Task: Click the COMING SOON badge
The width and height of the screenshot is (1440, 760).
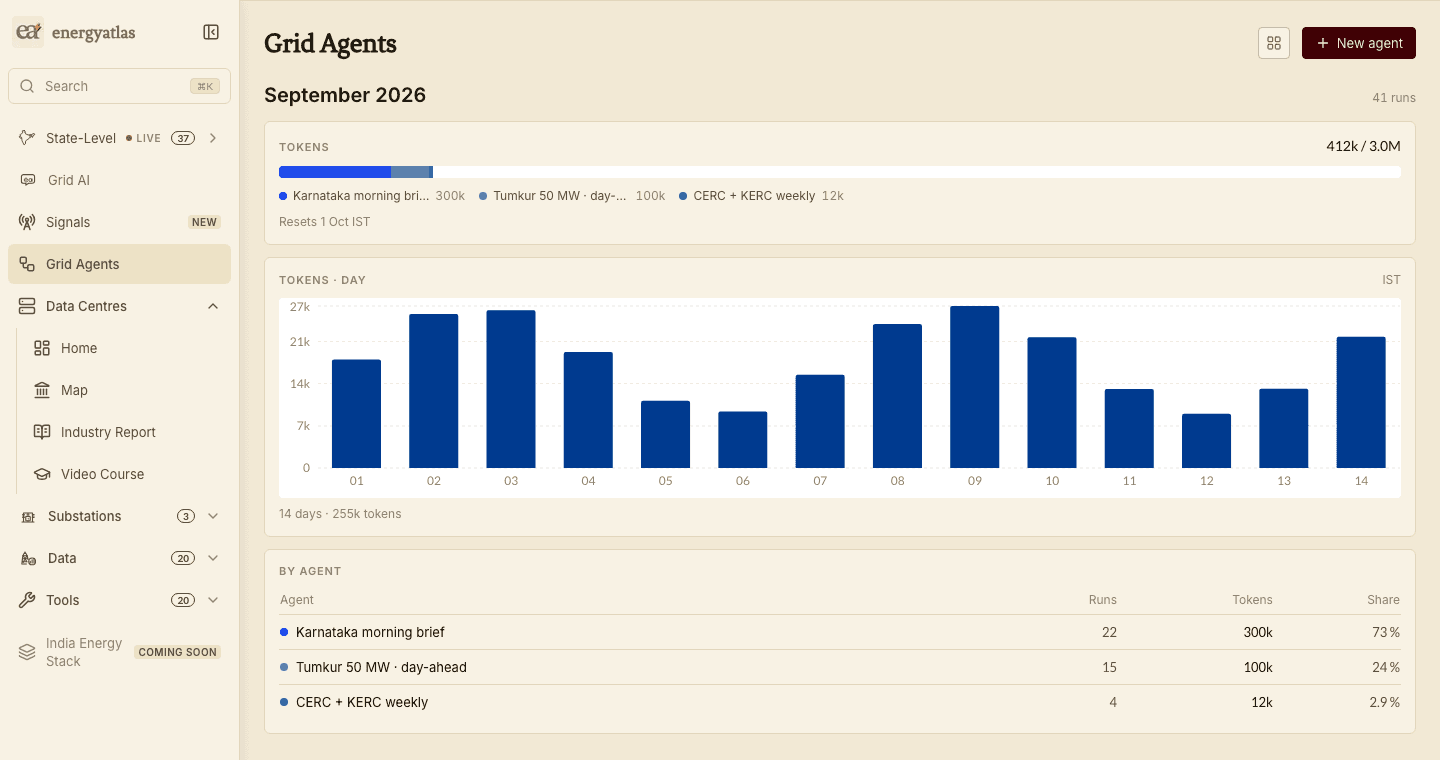Action: 177,652
